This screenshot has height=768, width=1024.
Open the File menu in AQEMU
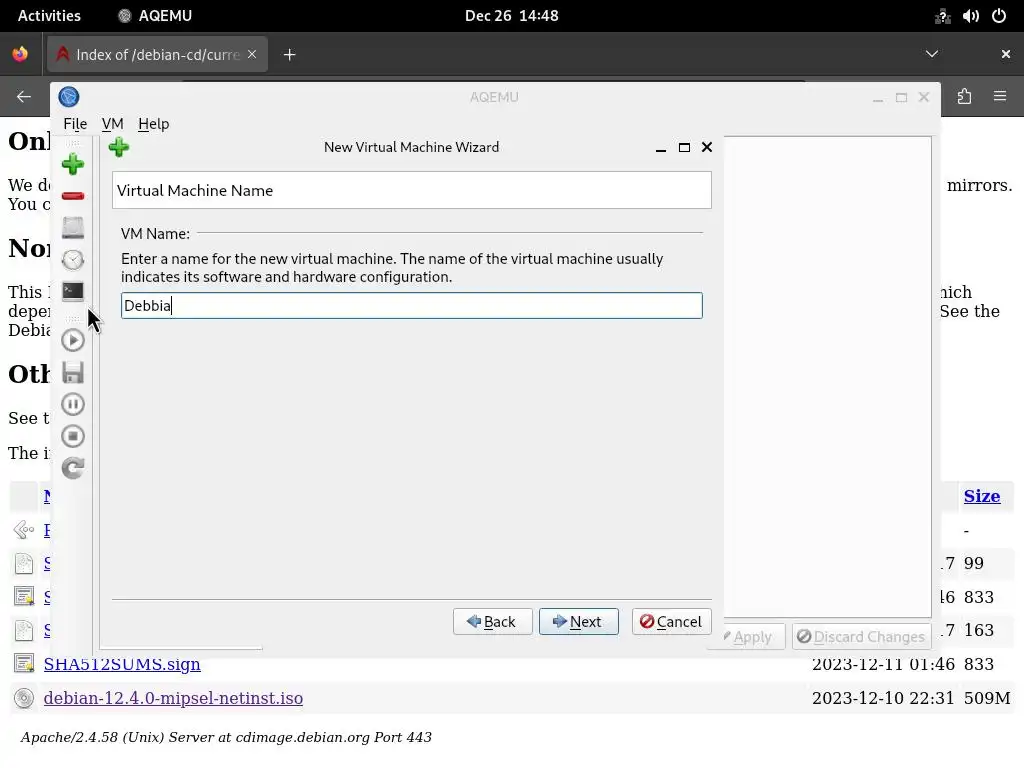click(x=75, y=123)
